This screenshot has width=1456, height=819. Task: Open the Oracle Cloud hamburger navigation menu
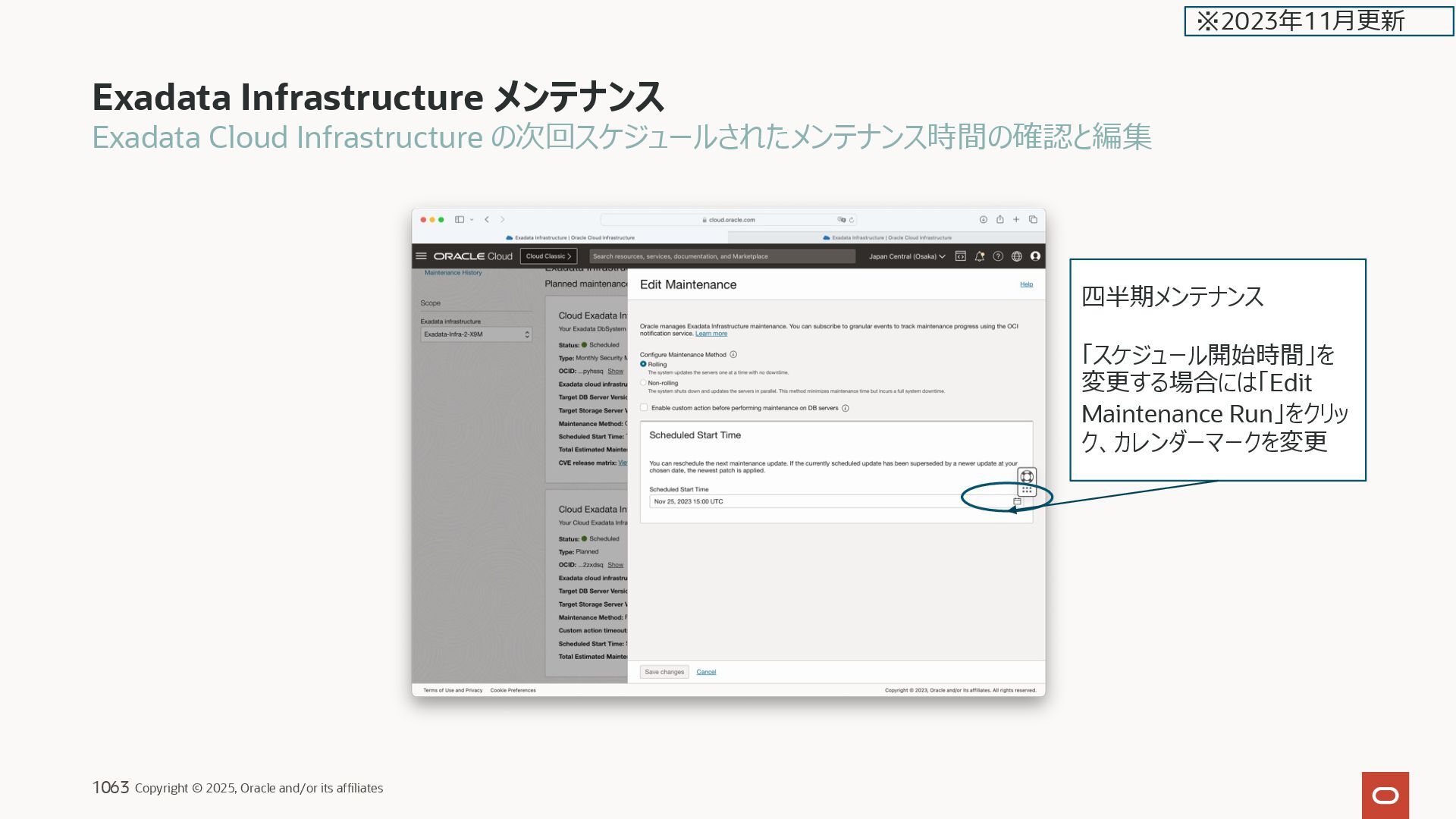pos(421,256)
